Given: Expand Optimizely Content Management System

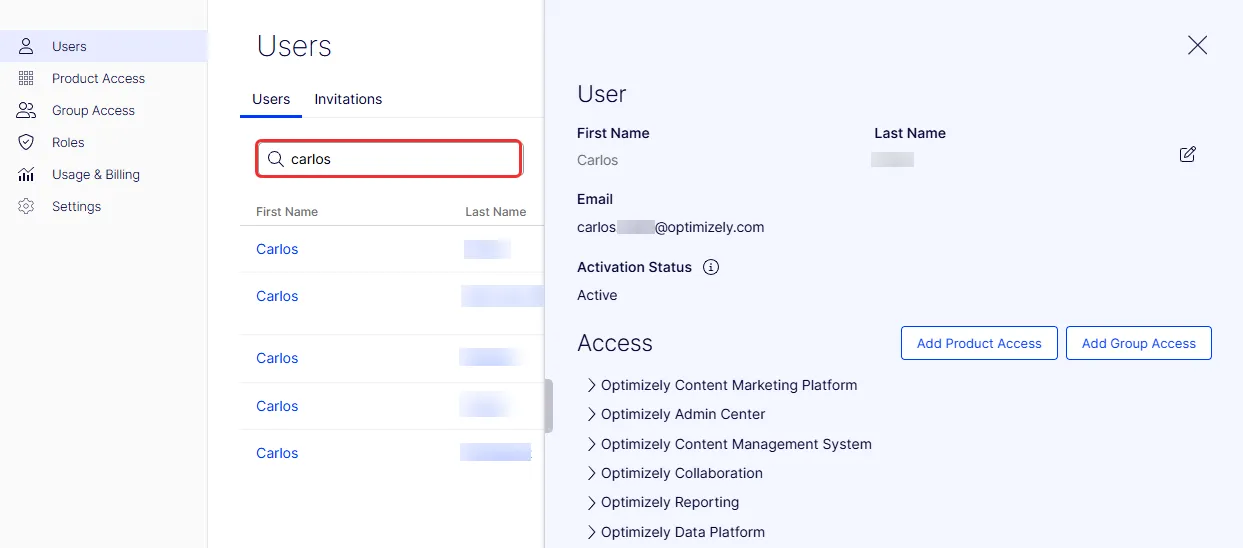Looking at the screenshot, I should (592, 444).
